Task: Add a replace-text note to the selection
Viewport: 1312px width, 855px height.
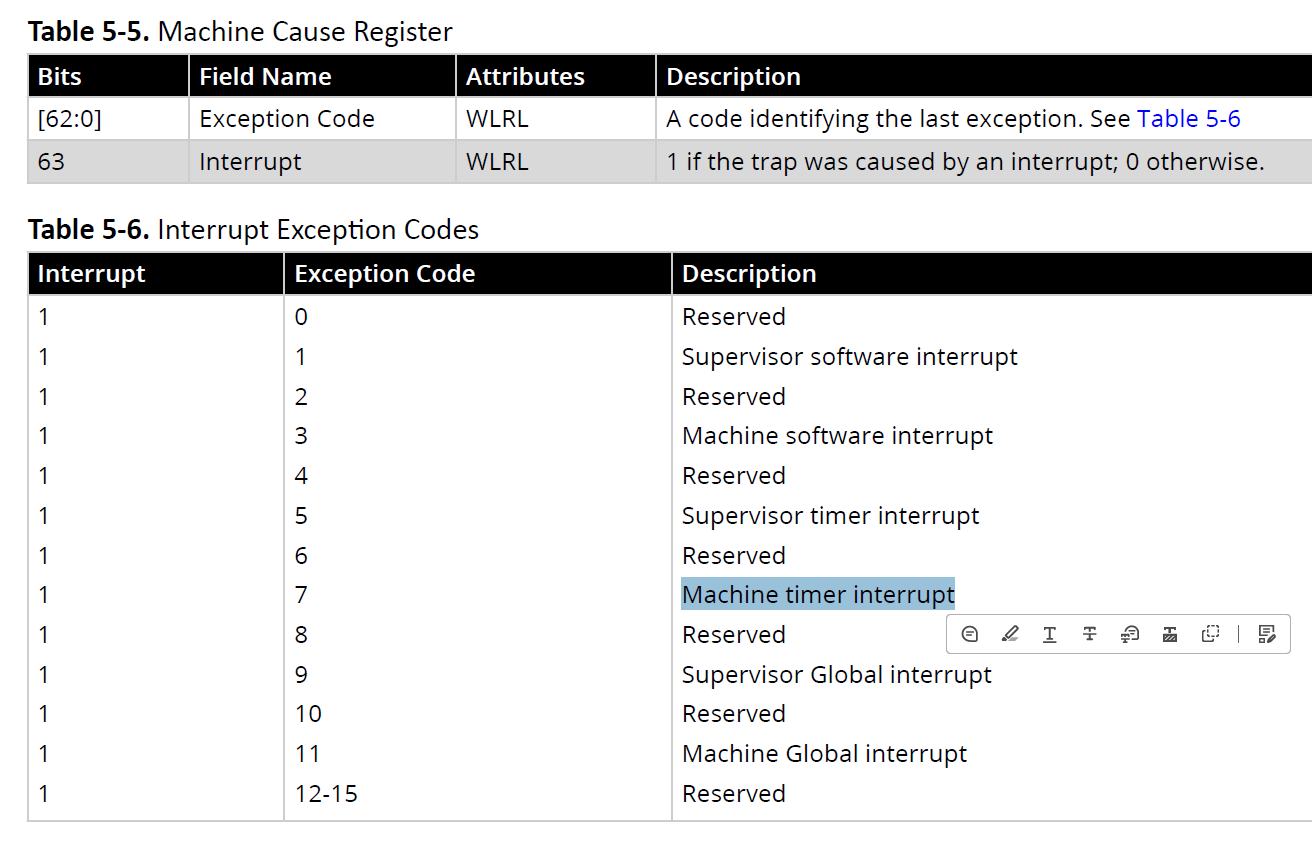Action: click(1130, 634)
